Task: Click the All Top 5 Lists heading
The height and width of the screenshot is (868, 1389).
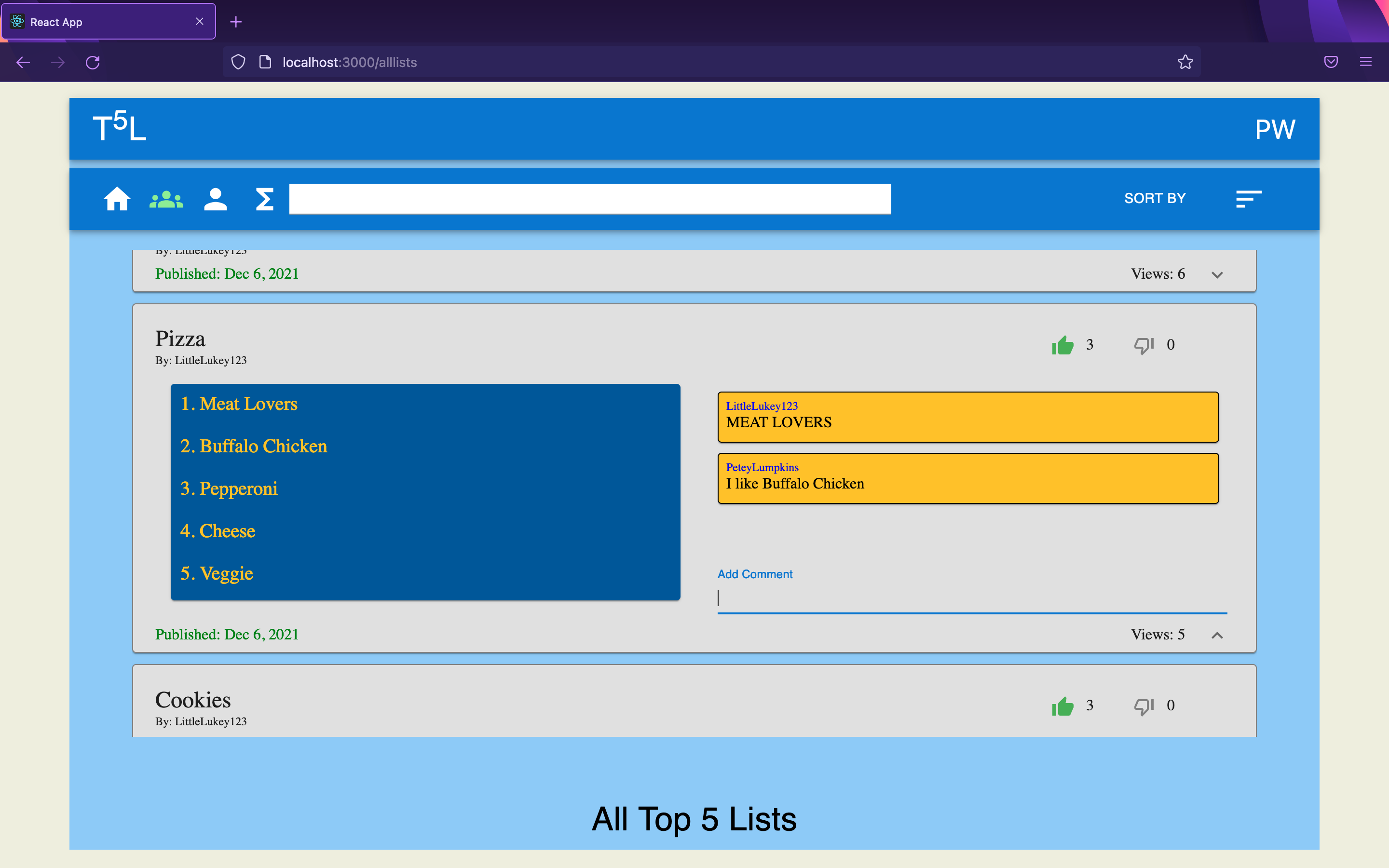Action: click(694, 819)
